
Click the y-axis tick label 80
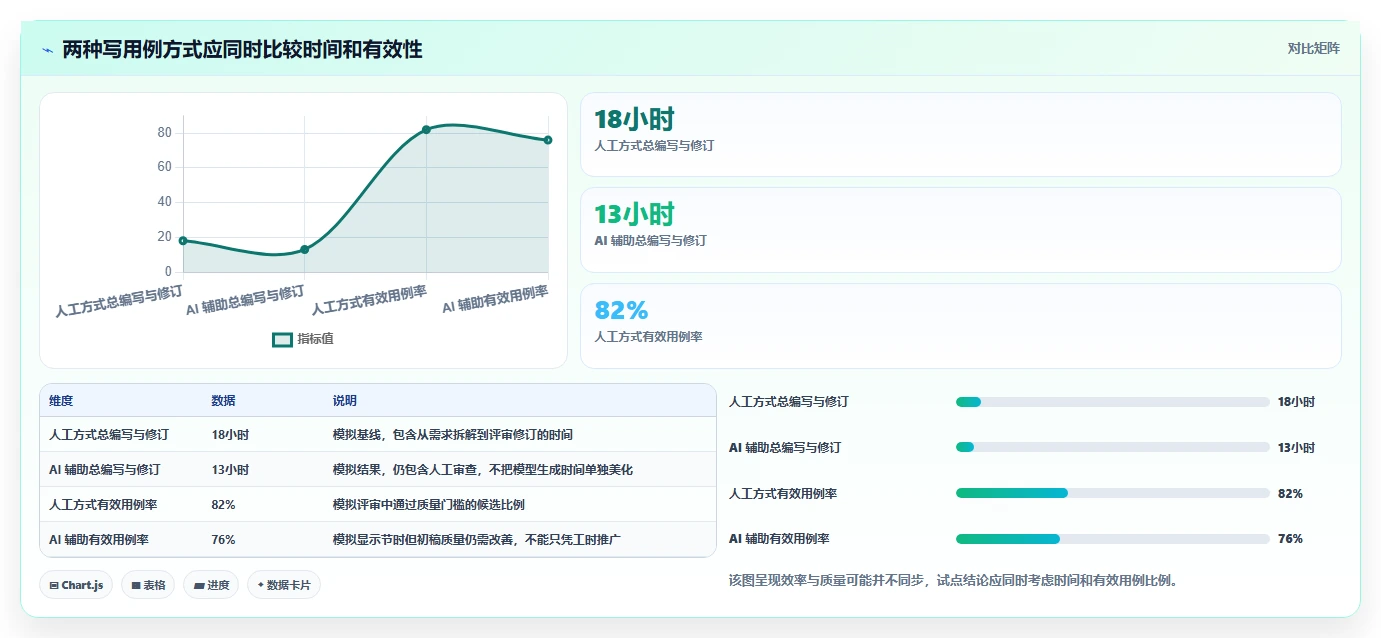(164, 133)
